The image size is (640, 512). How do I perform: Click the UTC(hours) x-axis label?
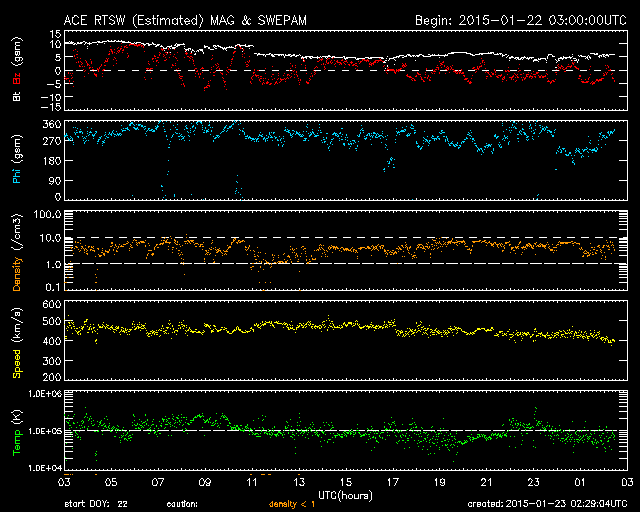click(347, 494)
